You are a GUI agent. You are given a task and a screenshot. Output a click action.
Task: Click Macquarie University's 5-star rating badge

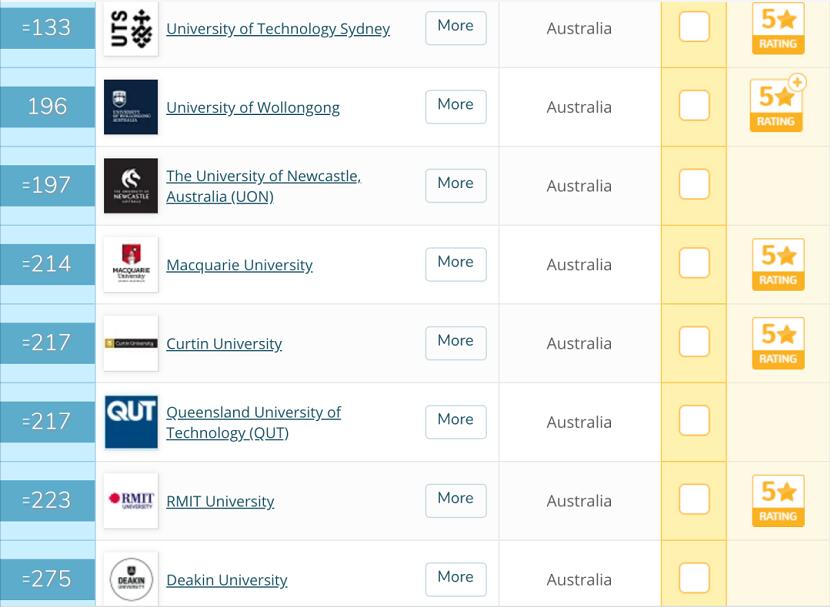point(777,264)
